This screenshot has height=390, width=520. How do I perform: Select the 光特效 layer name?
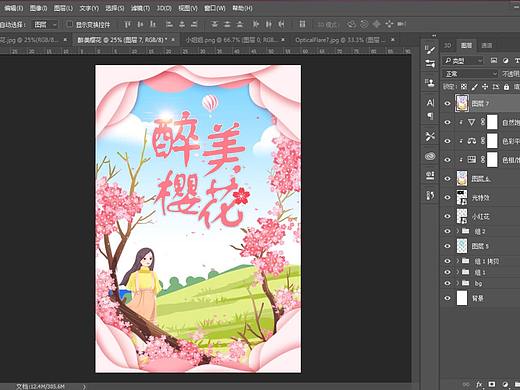(480, 198)
